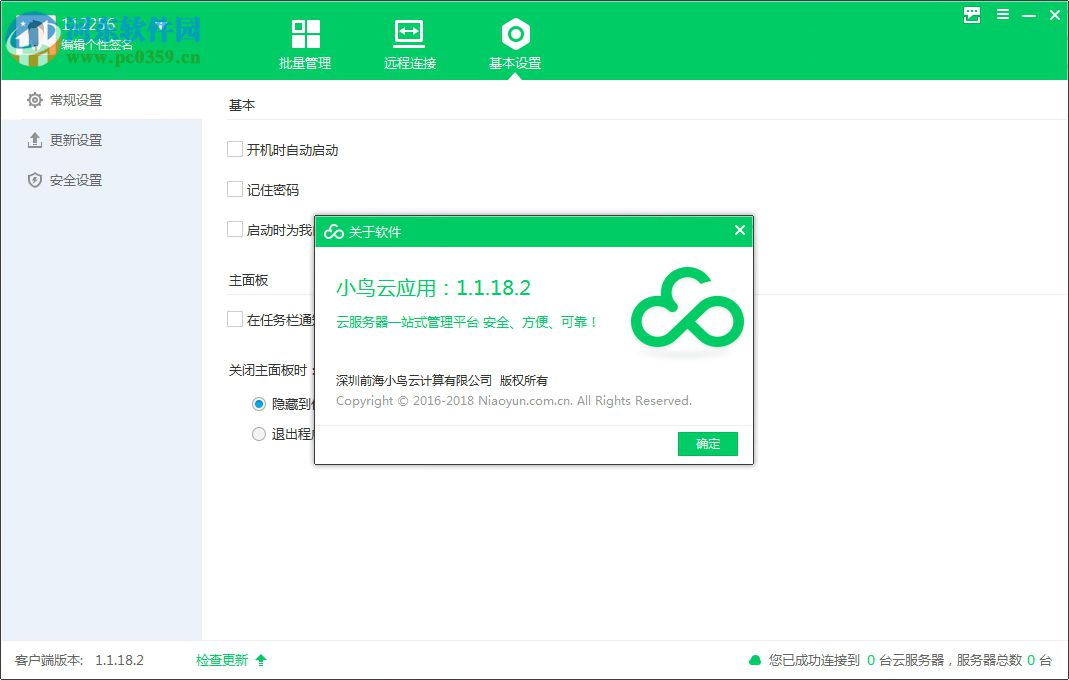Click the green cloud status icon at bottom right
The width and height of the screenshot is (1069, 680).
point(755,660)
